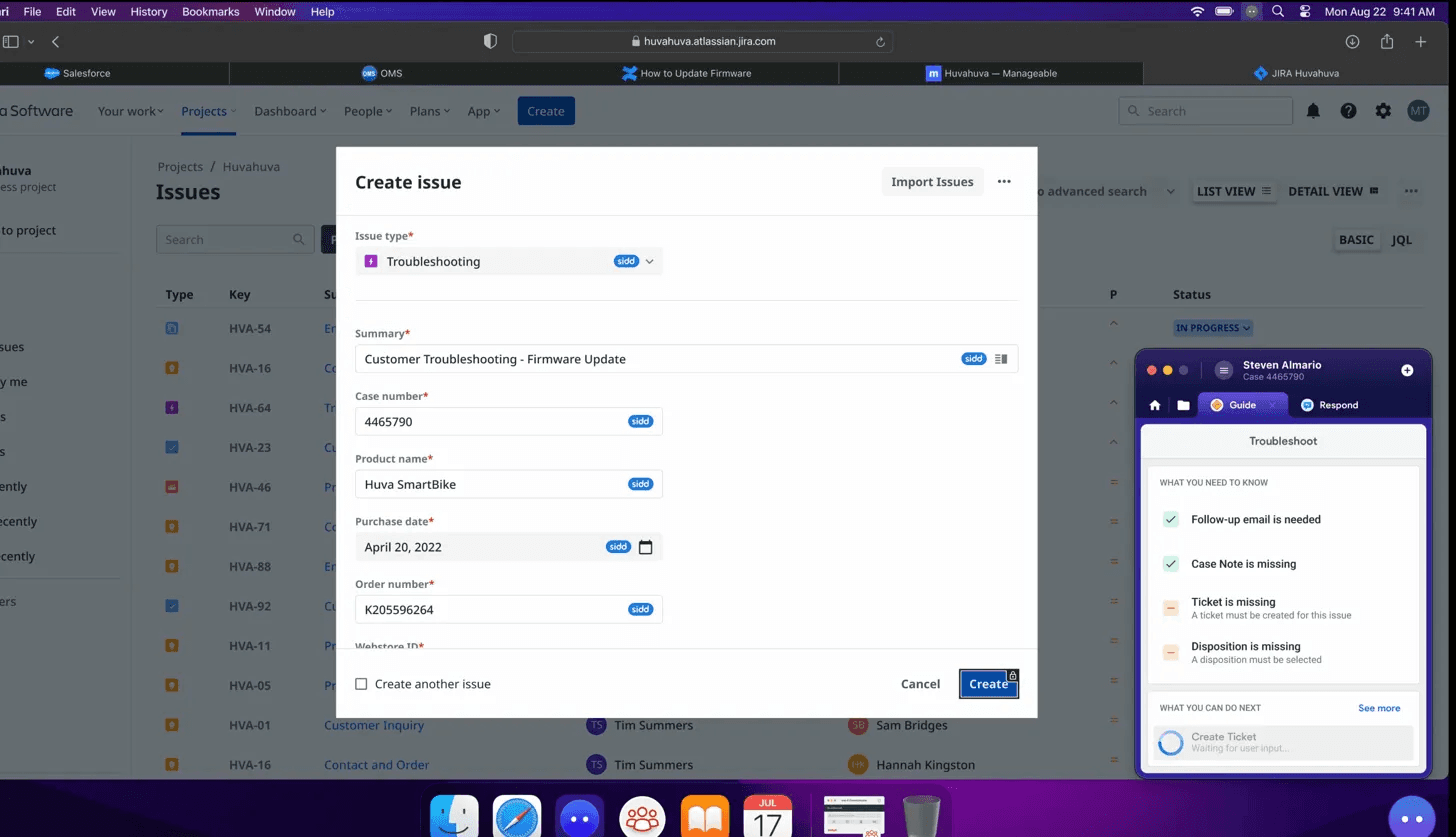Cancel the Create issue dialog
The image size is (1456, 837).
[x=920, y=684]
